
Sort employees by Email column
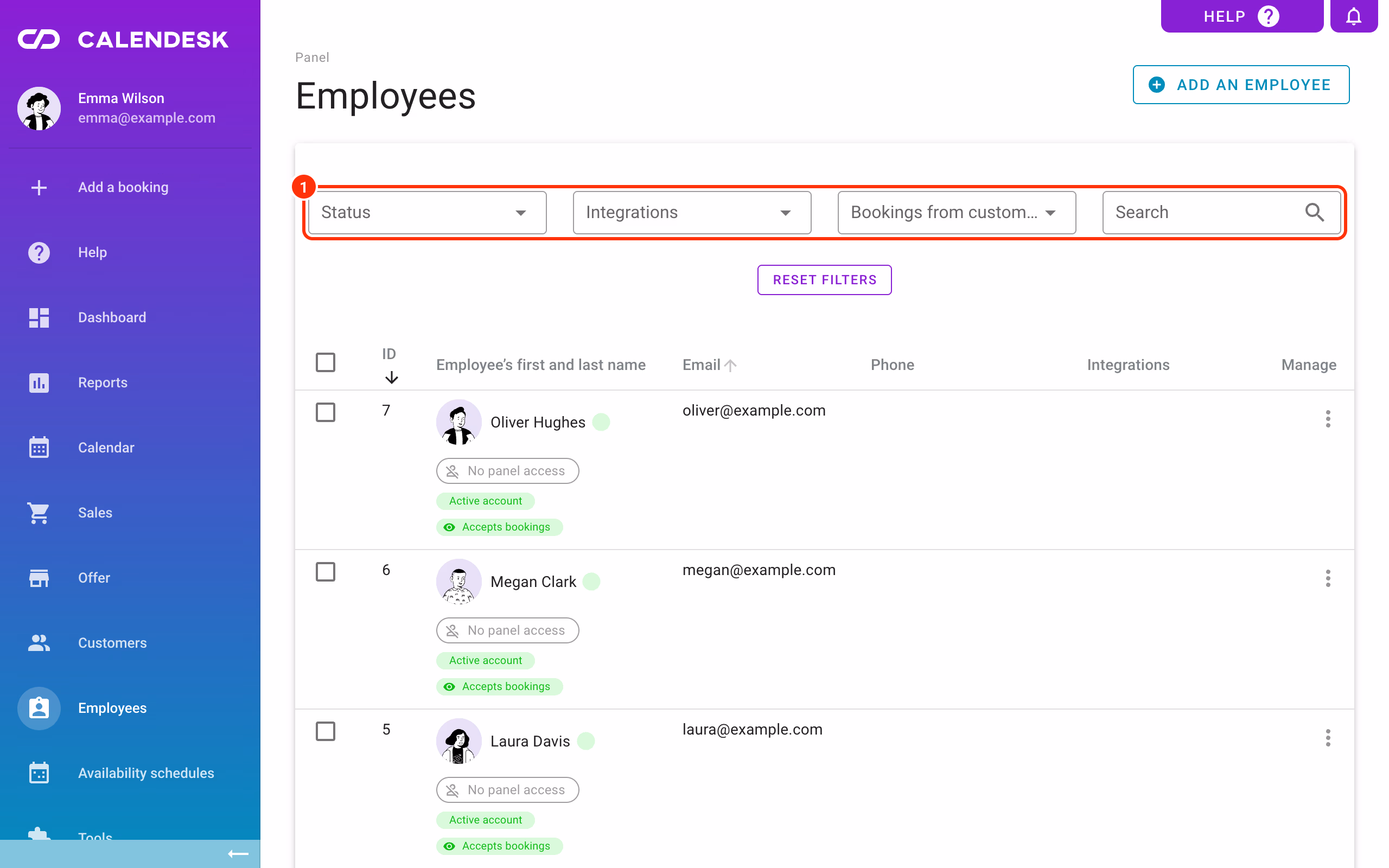click(x=709, y=365)
